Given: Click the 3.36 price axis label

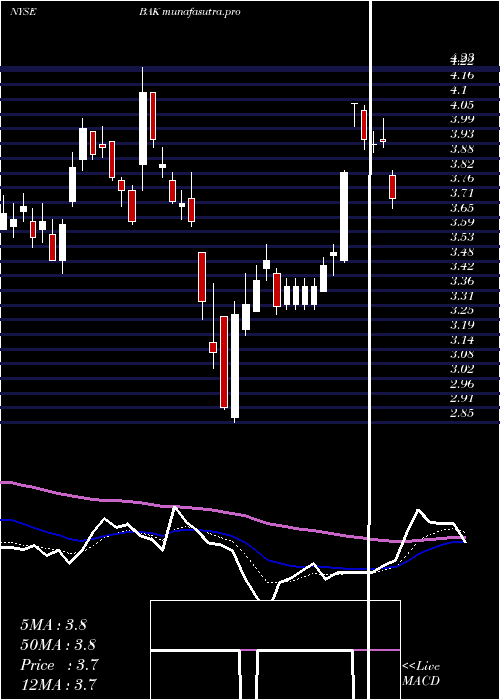Looking at the screenshot, I should click(x=462, y=281).
